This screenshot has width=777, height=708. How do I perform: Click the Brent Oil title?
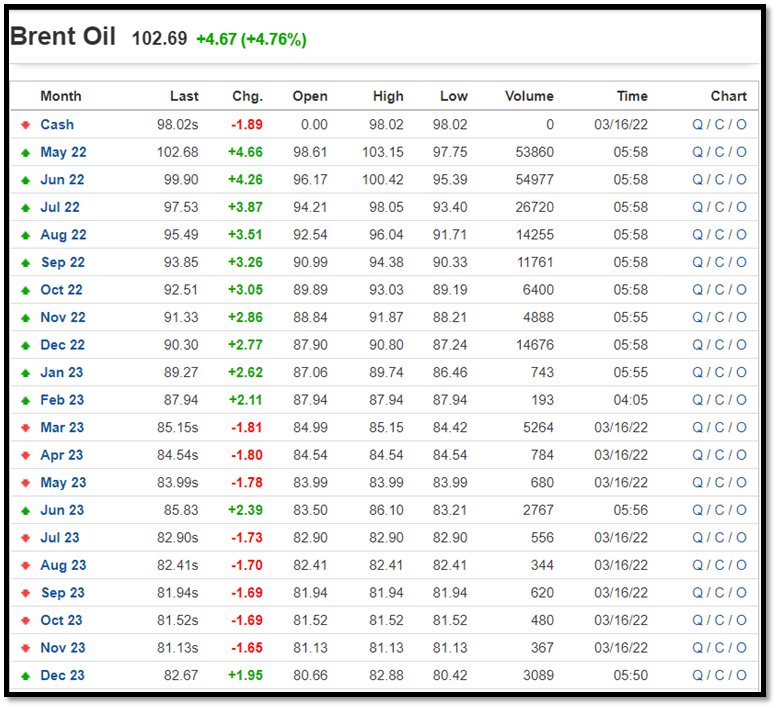pyautogui.click(x=63, y=36)
